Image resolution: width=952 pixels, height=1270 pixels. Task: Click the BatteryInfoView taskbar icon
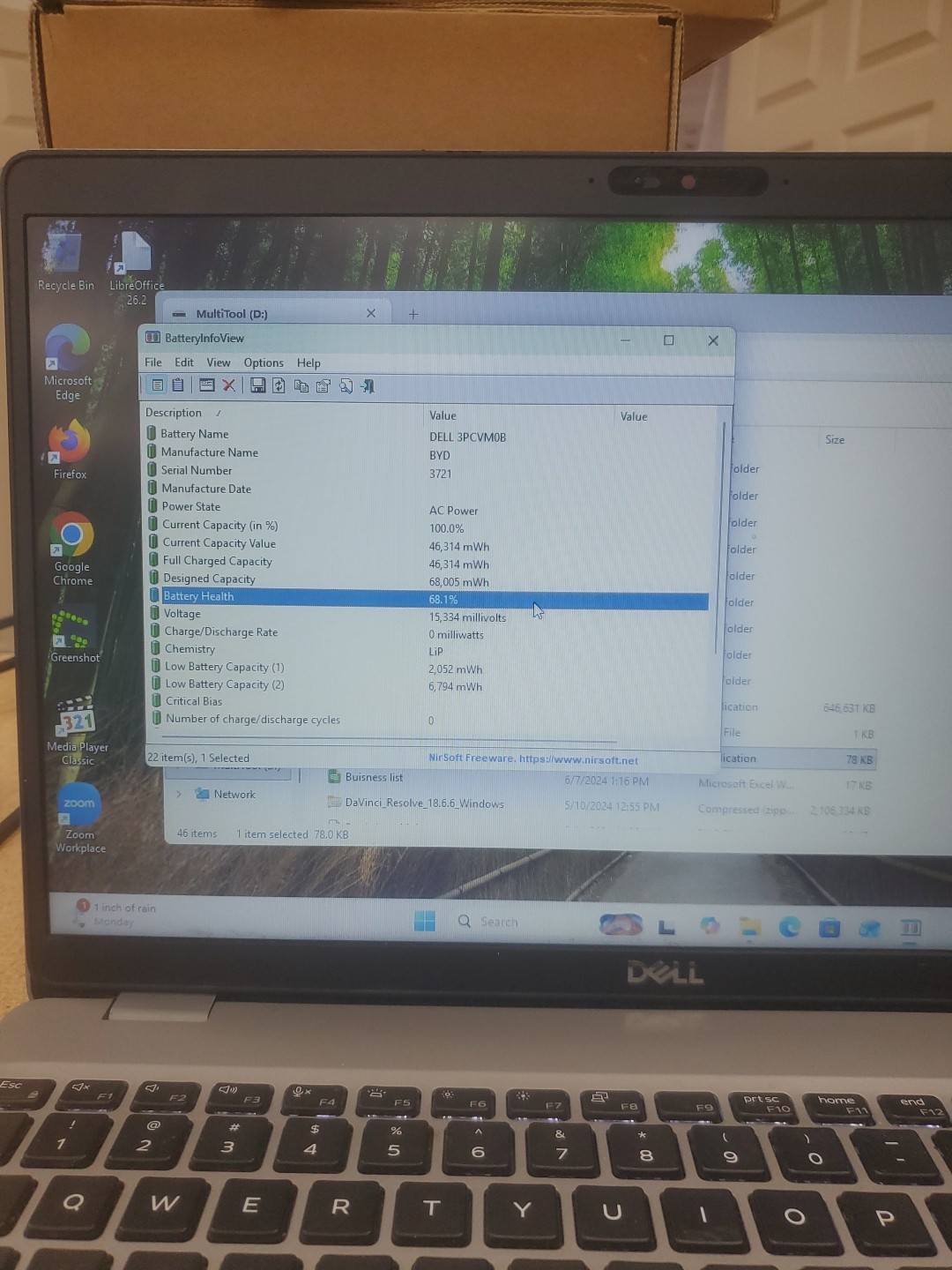click(911, 928)
